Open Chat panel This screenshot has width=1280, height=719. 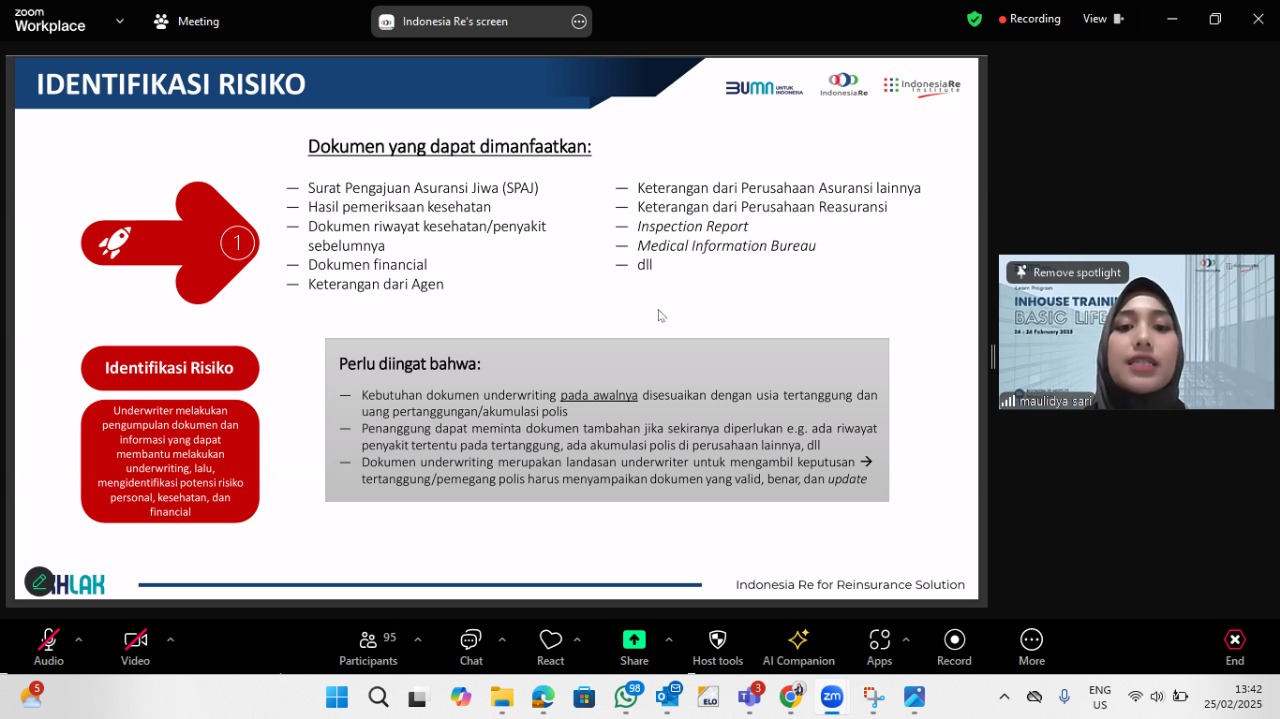pyautogui.click(x=471, y=647)
